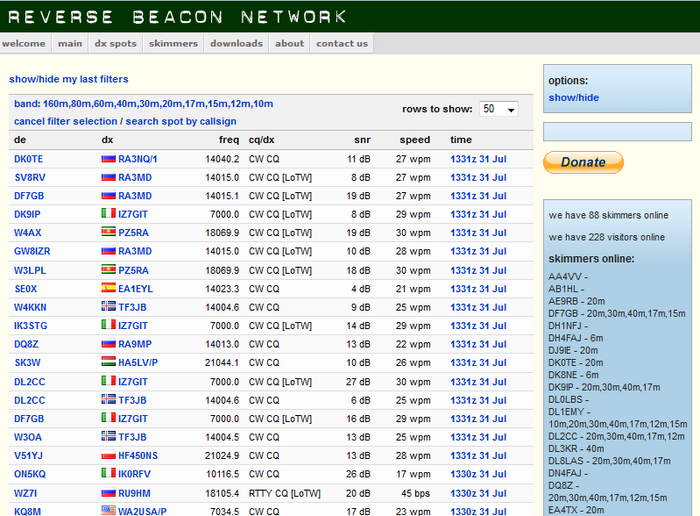
Task: Open spotter callsign GW8IZR
Action: click(32, 251)
